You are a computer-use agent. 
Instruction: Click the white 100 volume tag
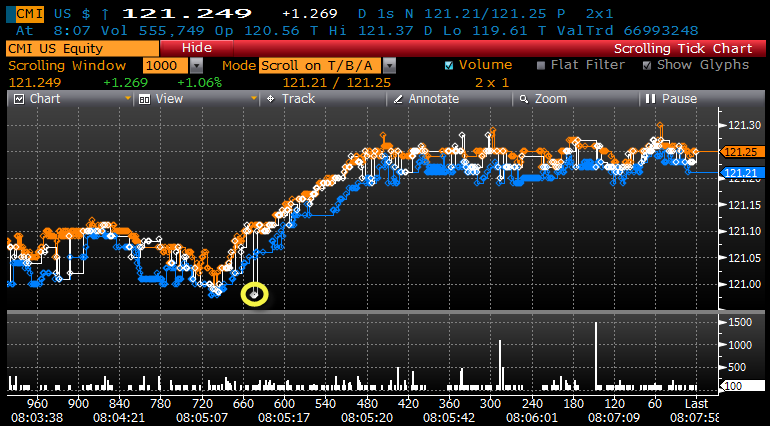point(742,386)
